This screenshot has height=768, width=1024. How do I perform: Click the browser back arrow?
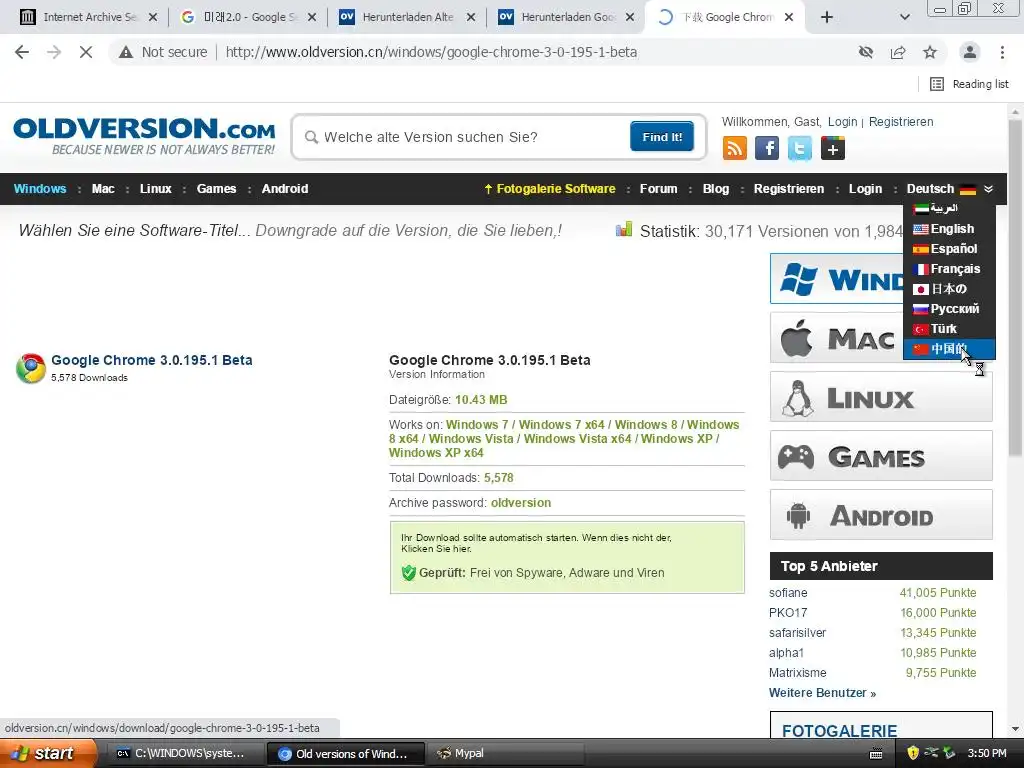point(22,52)
